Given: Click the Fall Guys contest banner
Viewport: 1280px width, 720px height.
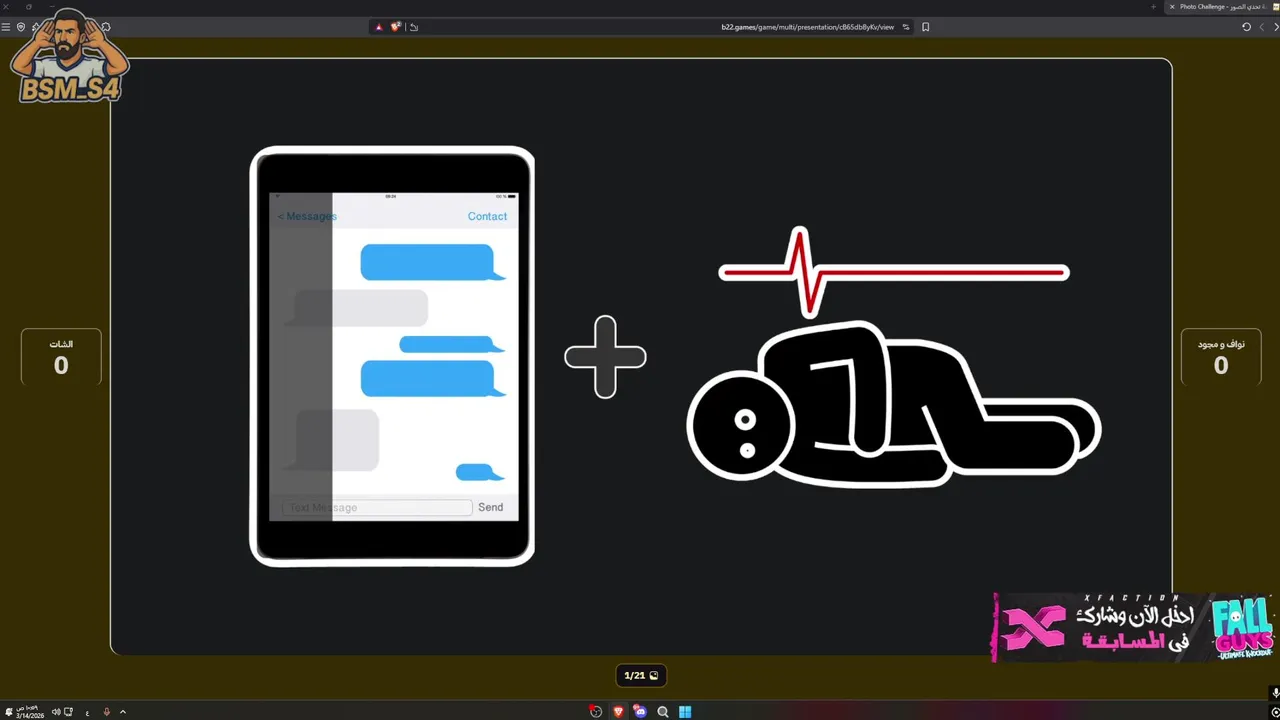Looking at the screenshot, I should pyautogui.click(x=1135, y=627).
